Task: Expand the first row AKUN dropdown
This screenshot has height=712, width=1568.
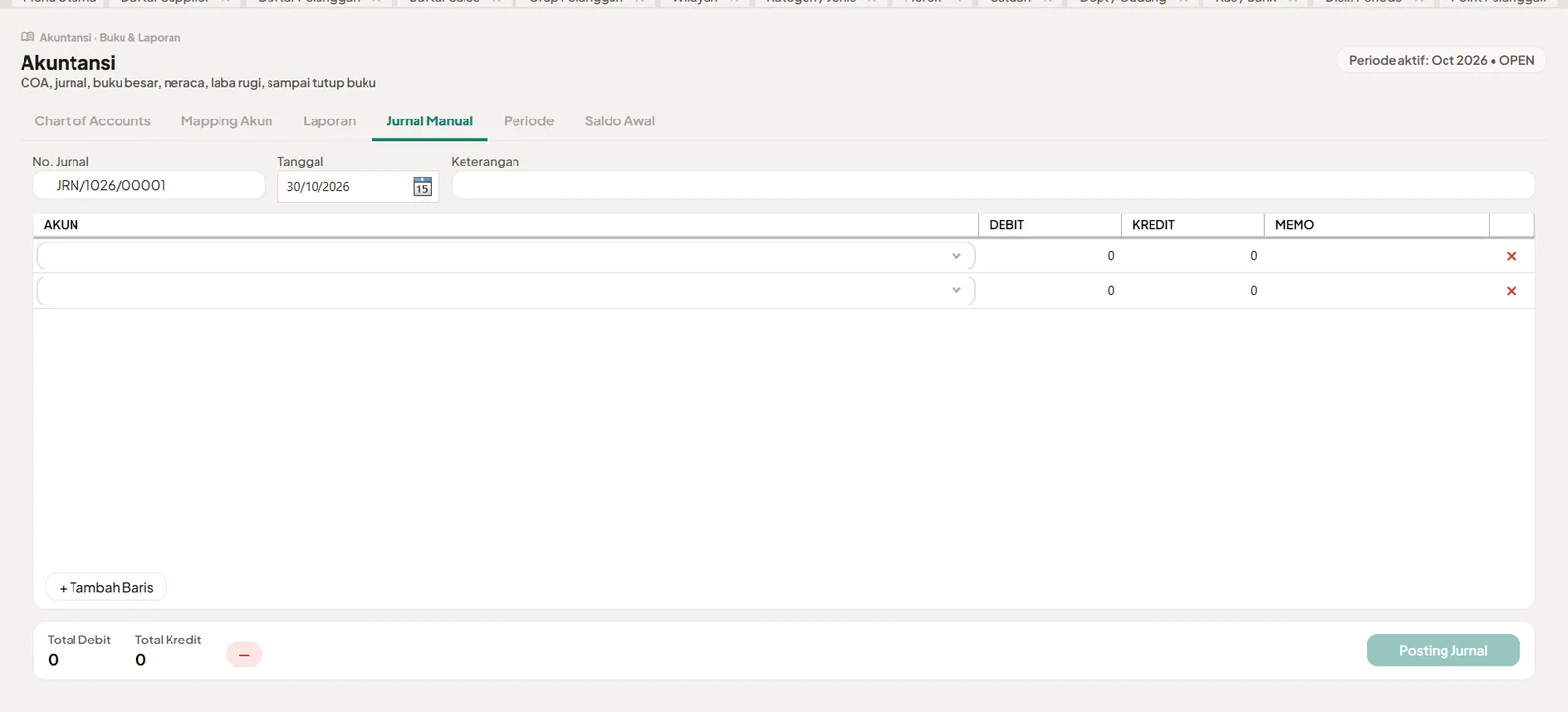Action: 506,256
